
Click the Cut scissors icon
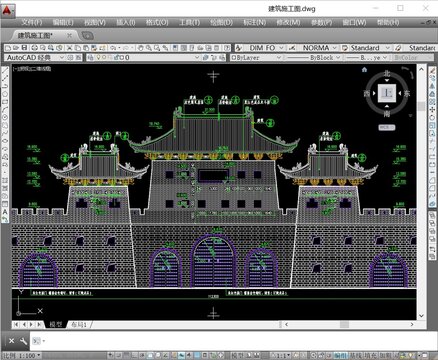pos(69,48)
